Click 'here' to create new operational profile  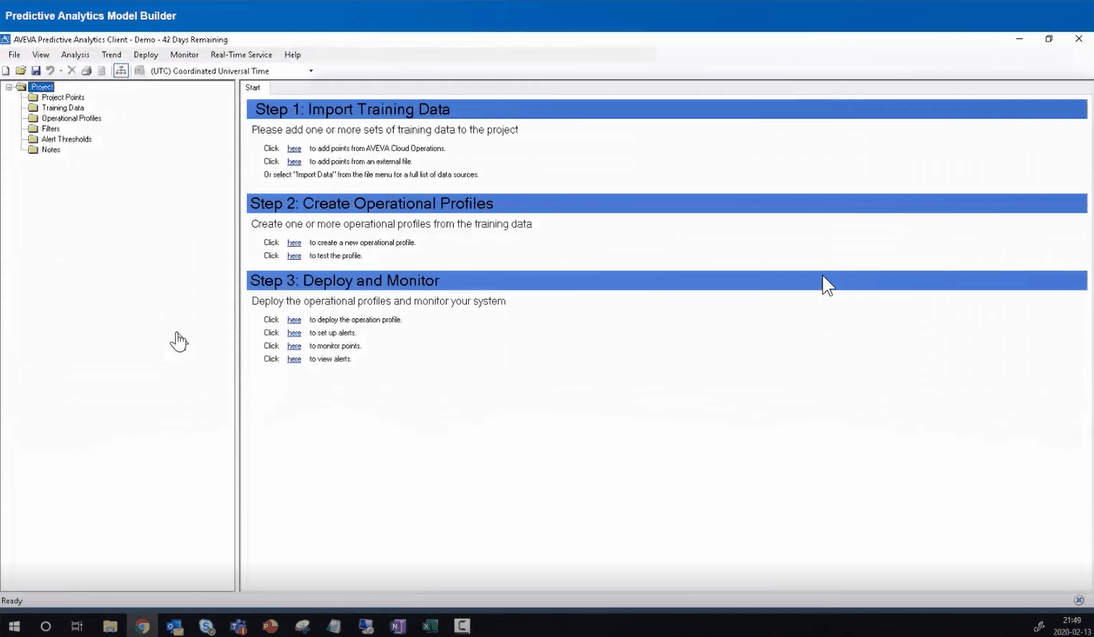pyautogui.click(x=294, y=243)
